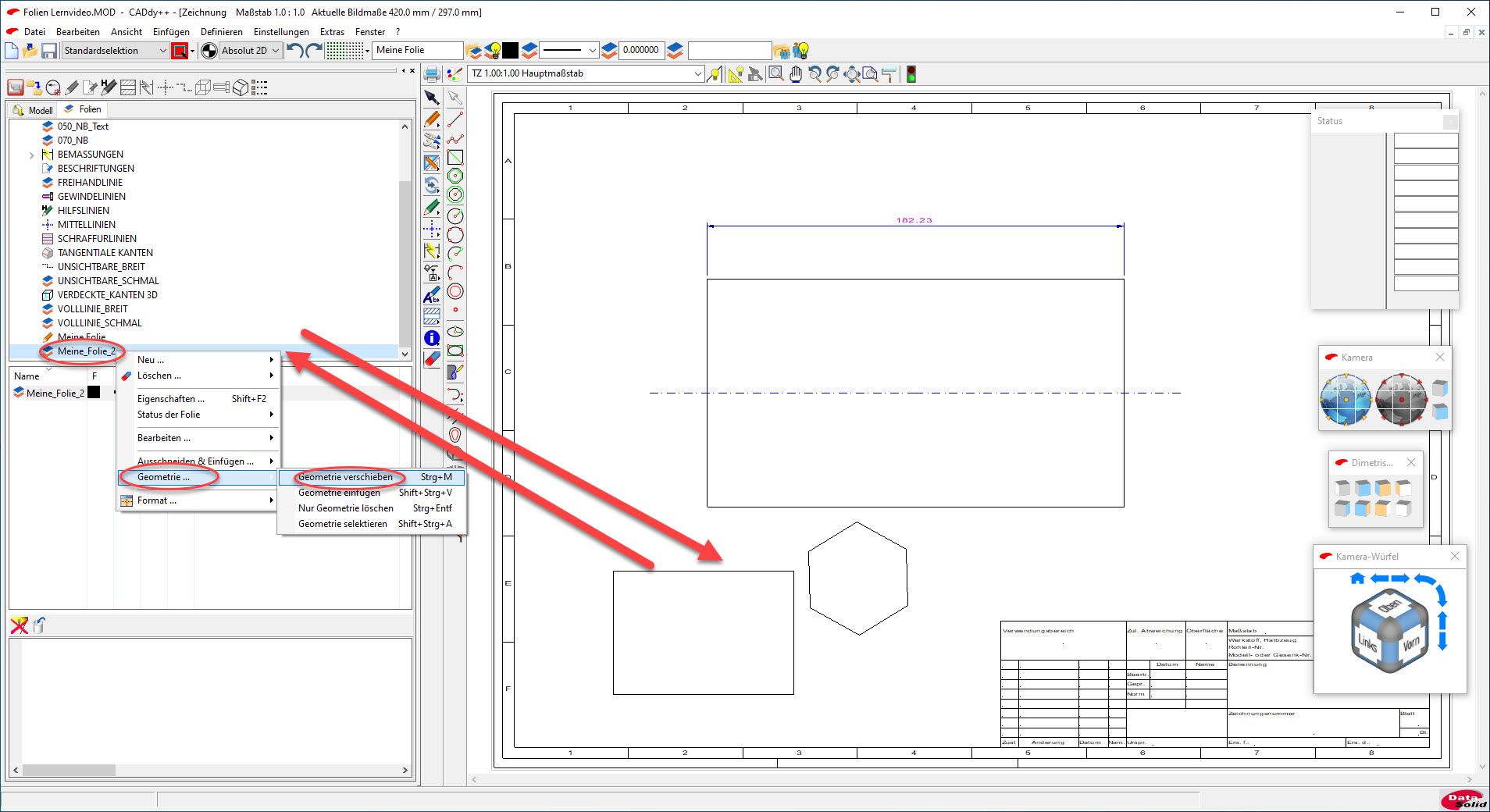
Task: Click the horizontal scrollbar of the bottom-left panel
Action: point(210,770)
